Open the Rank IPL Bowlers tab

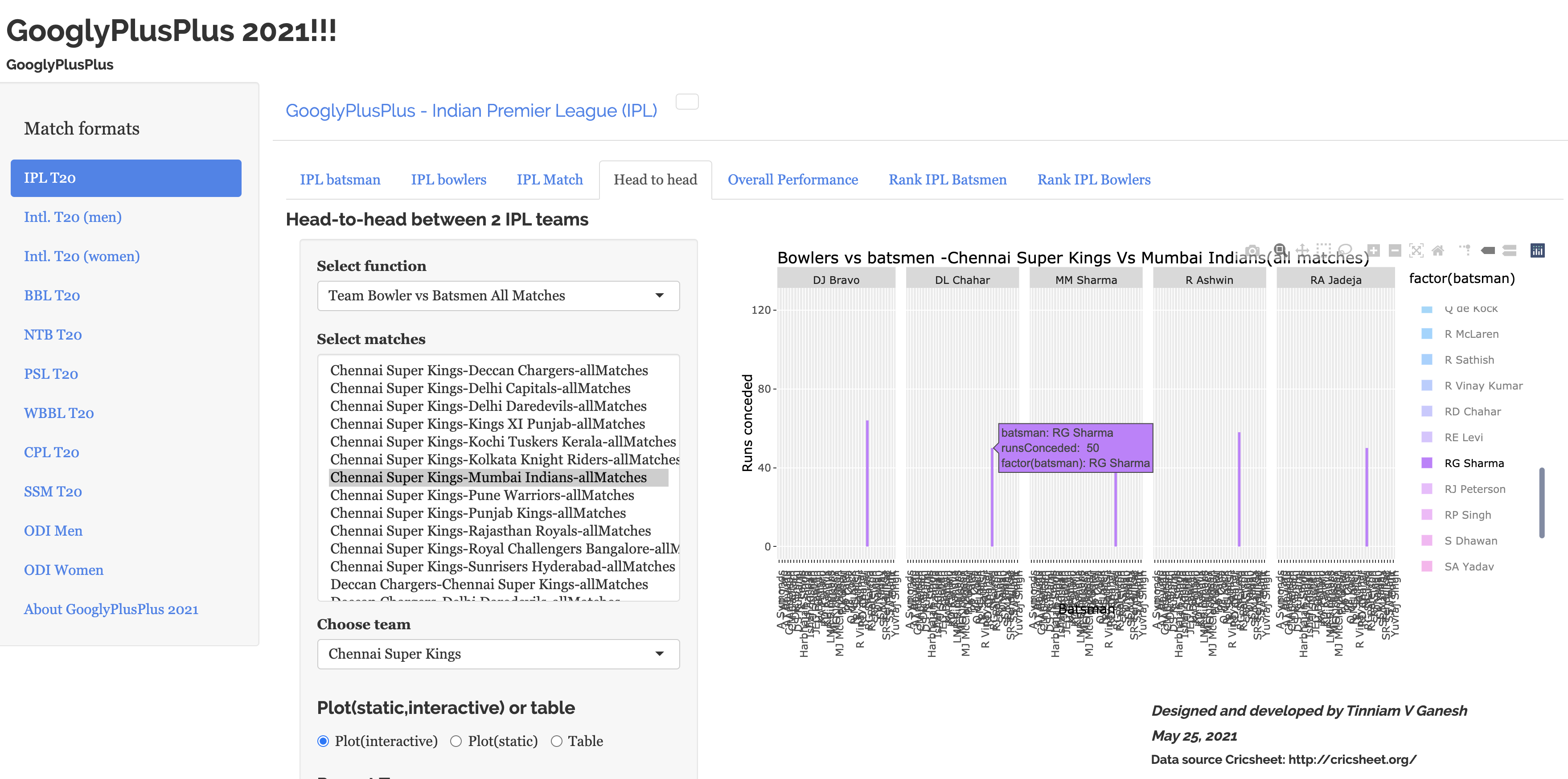pos(1094,180)
